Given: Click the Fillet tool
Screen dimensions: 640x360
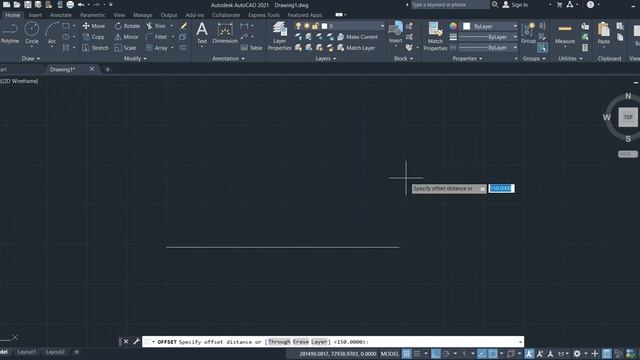Looking at the screenshot, I should point(156,37).
